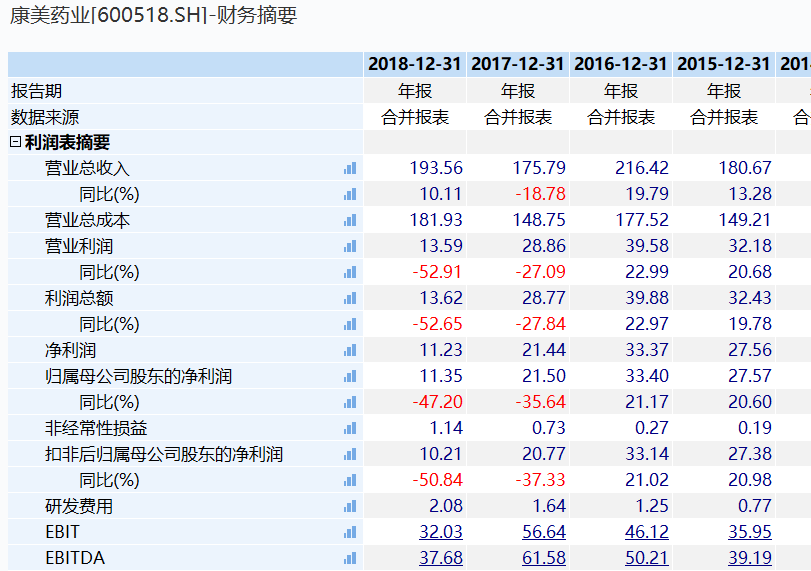Select 2018 营业总收入 value 193.56
The image size is (811, 571).
coord(436,168)
